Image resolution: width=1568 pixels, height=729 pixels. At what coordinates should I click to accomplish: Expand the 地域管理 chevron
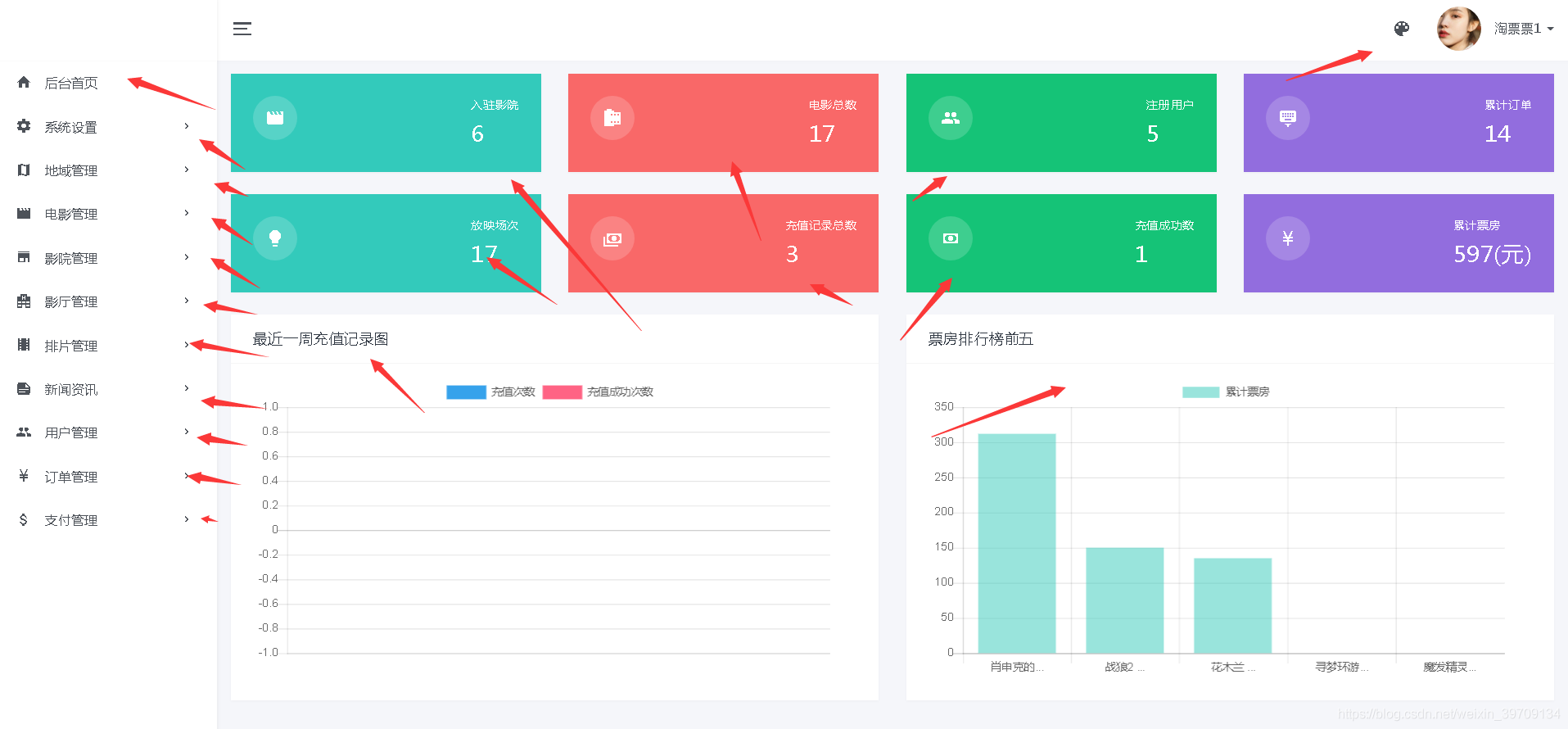pos(187,170)
